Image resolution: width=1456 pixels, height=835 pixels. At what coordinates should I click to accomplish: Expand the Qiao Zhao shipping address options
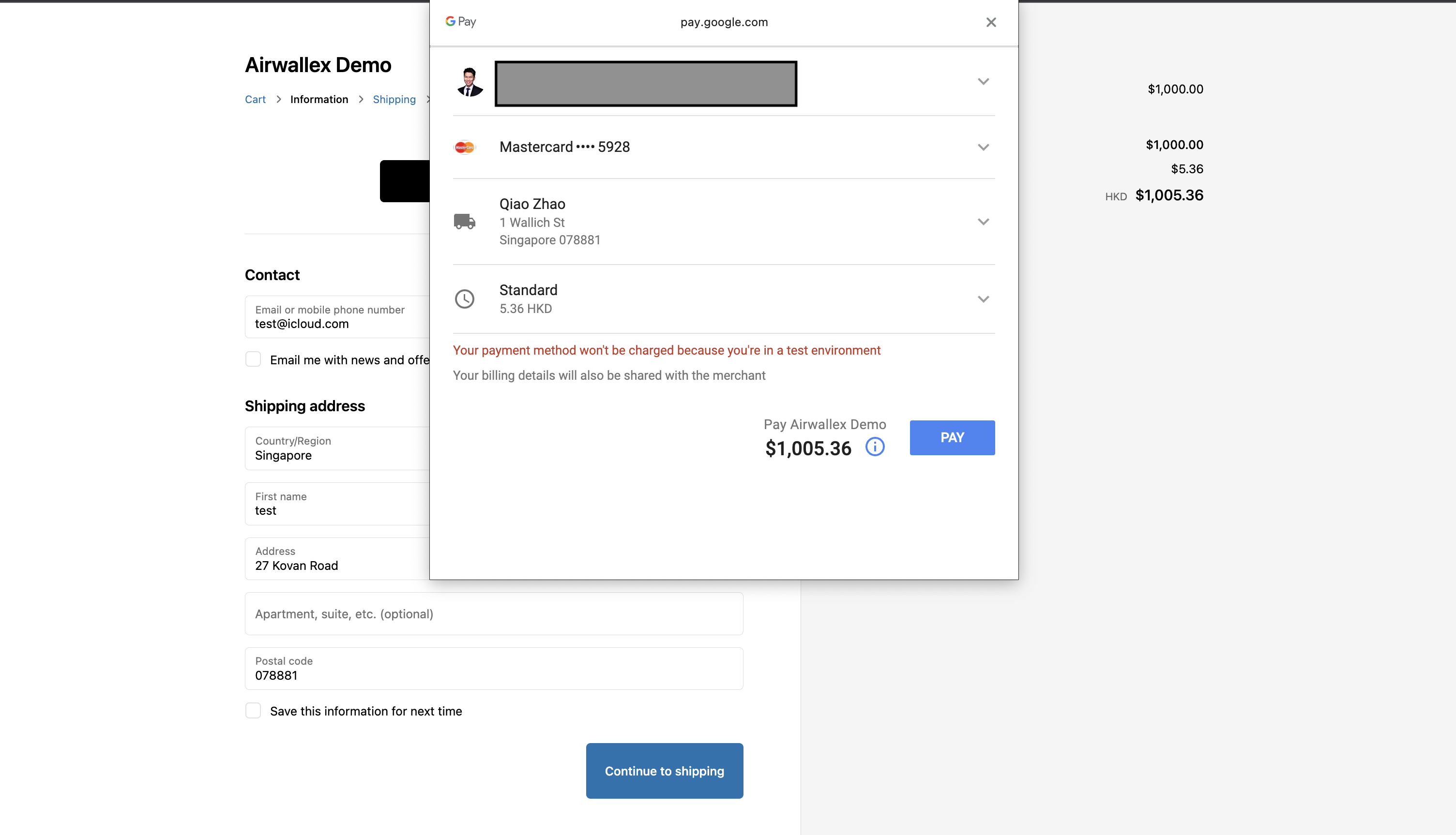point(983,222)
